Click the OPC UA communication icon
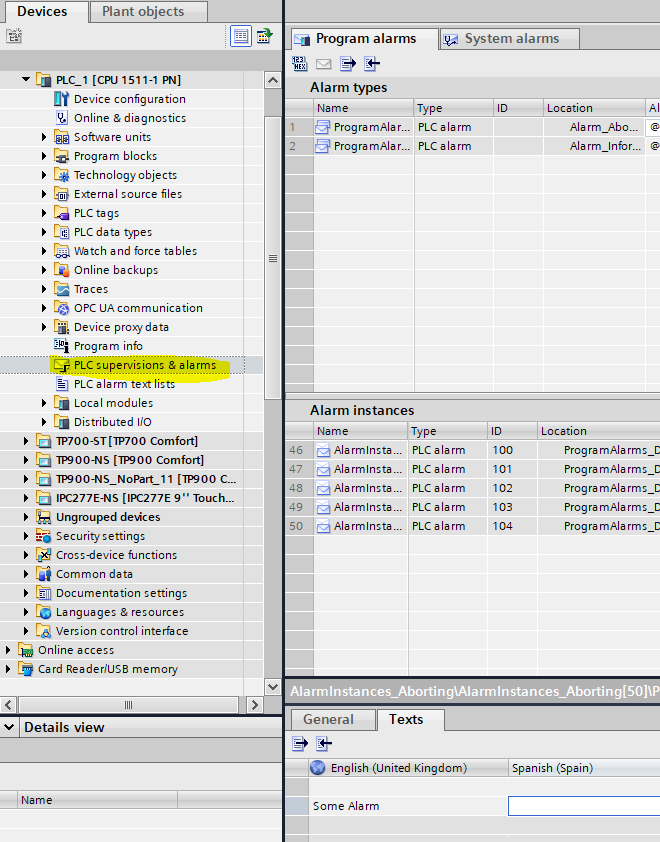The height and width of the screenshot is (842, 660). pyautogui.click(x=63, y=308)
